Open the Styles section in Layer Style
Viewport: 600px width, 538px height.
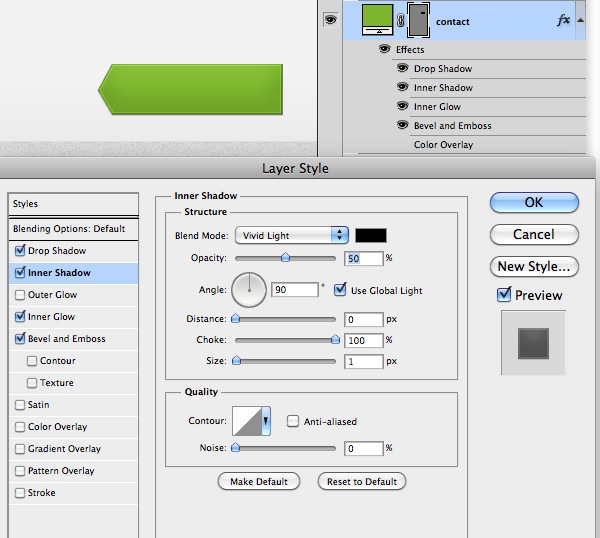point(73,204)
